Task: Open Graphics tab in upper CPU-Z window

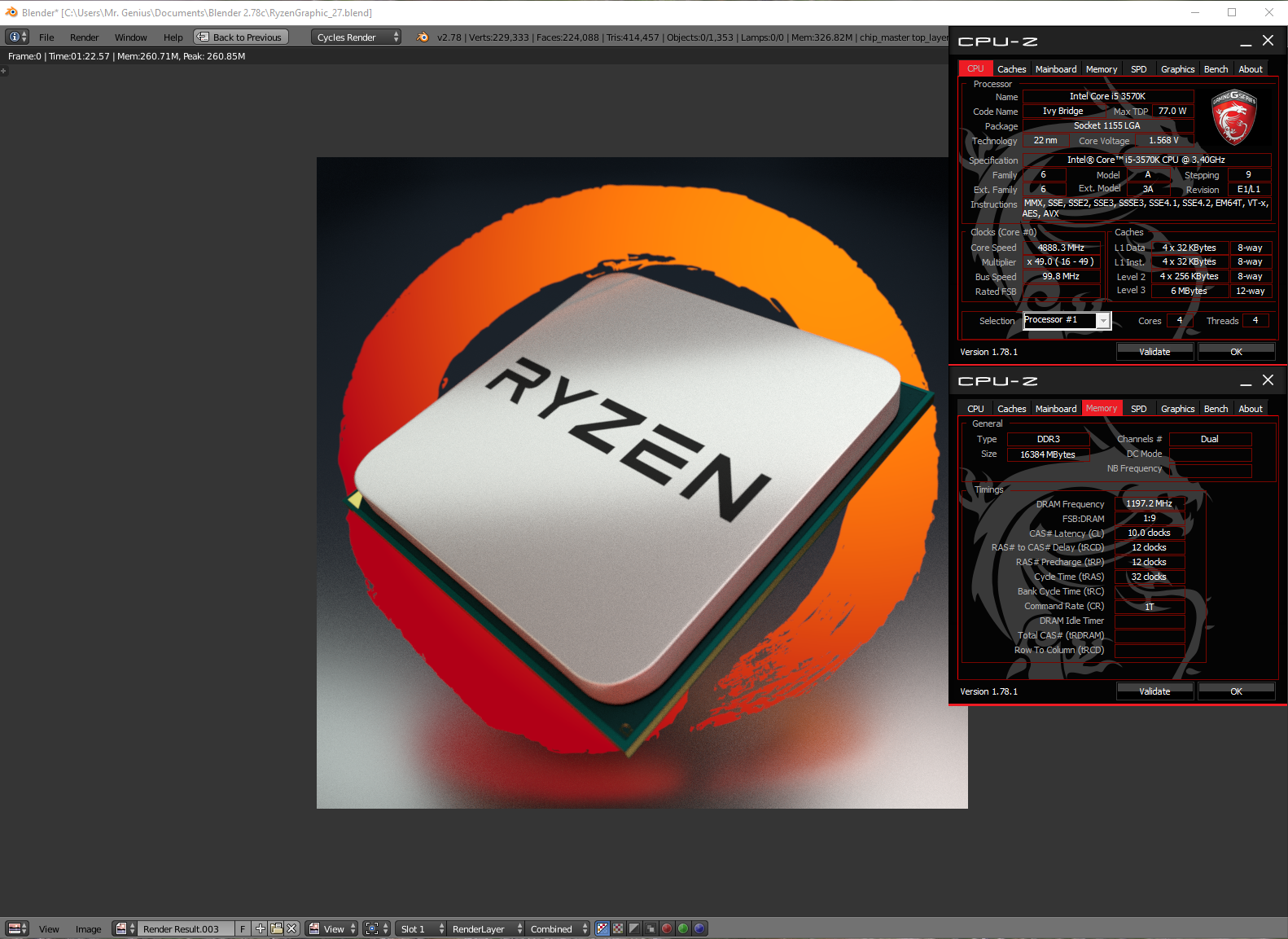Action: point(1177,69)
